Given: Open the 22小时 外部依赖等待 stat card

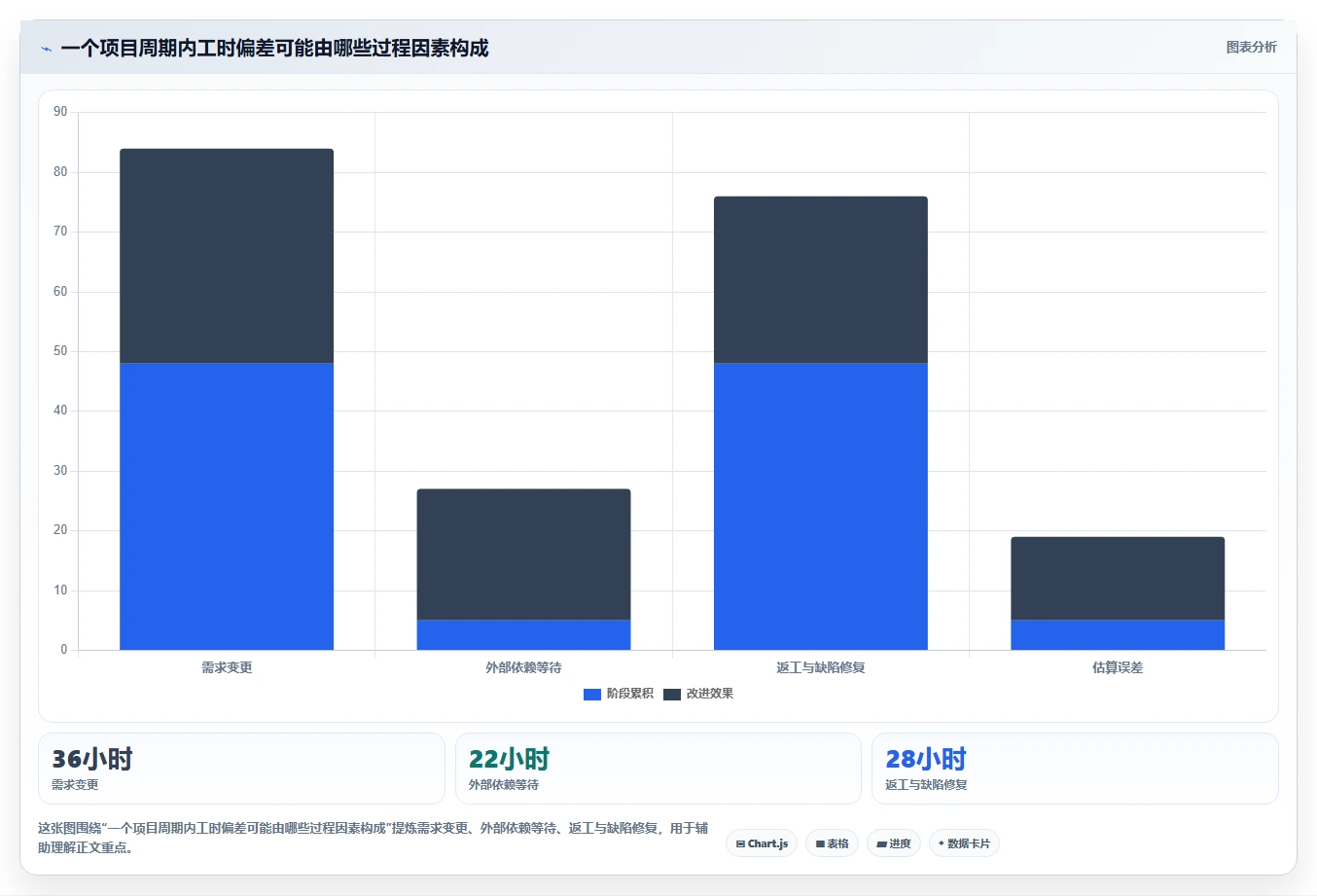Looking at the screenshot, I should pyautogui.click(x=658, y=769).
